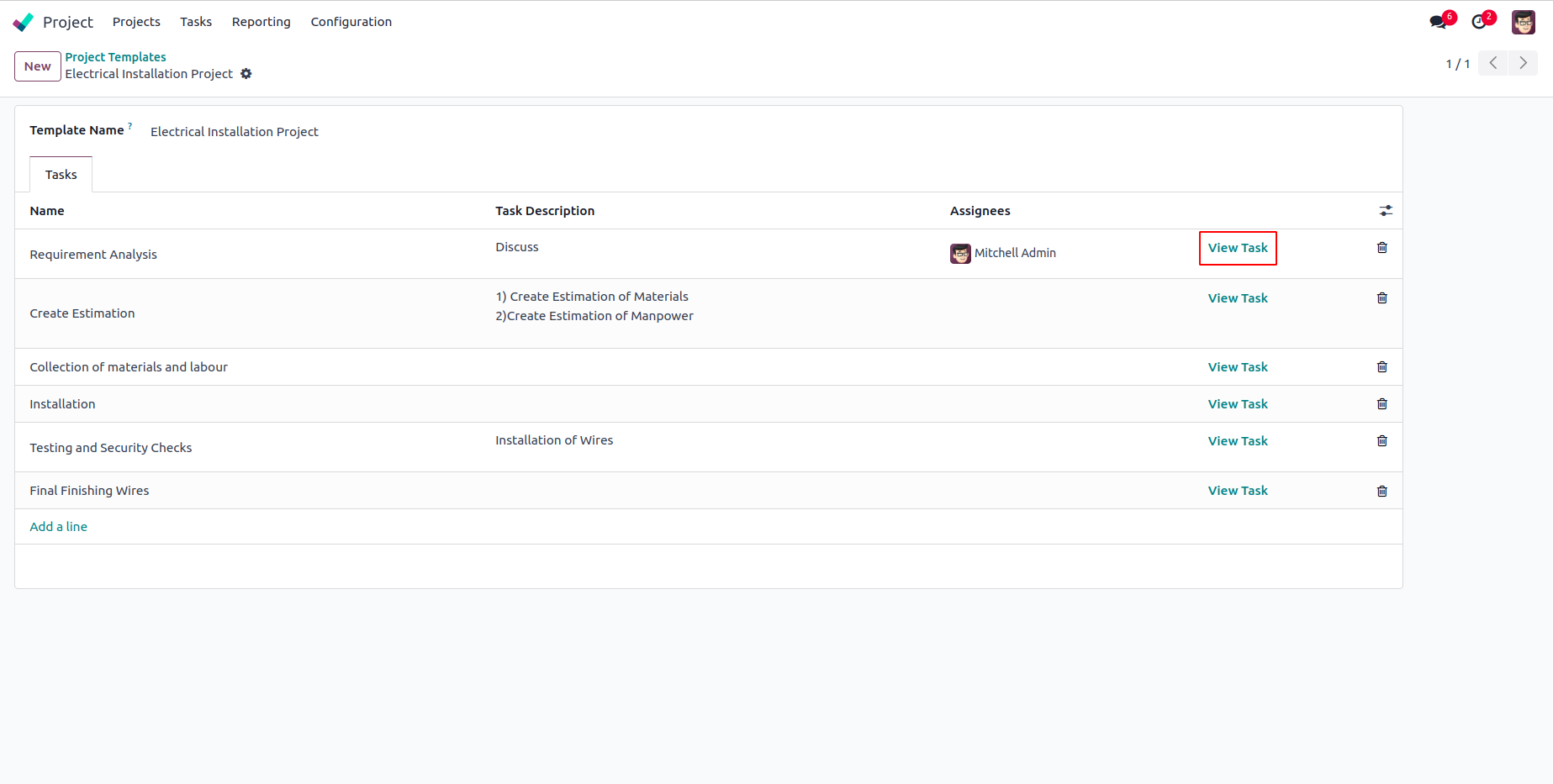Image resolution: width=1553 pixels, height=784 pixels.
Task: Click the New button
Action: 38,66
